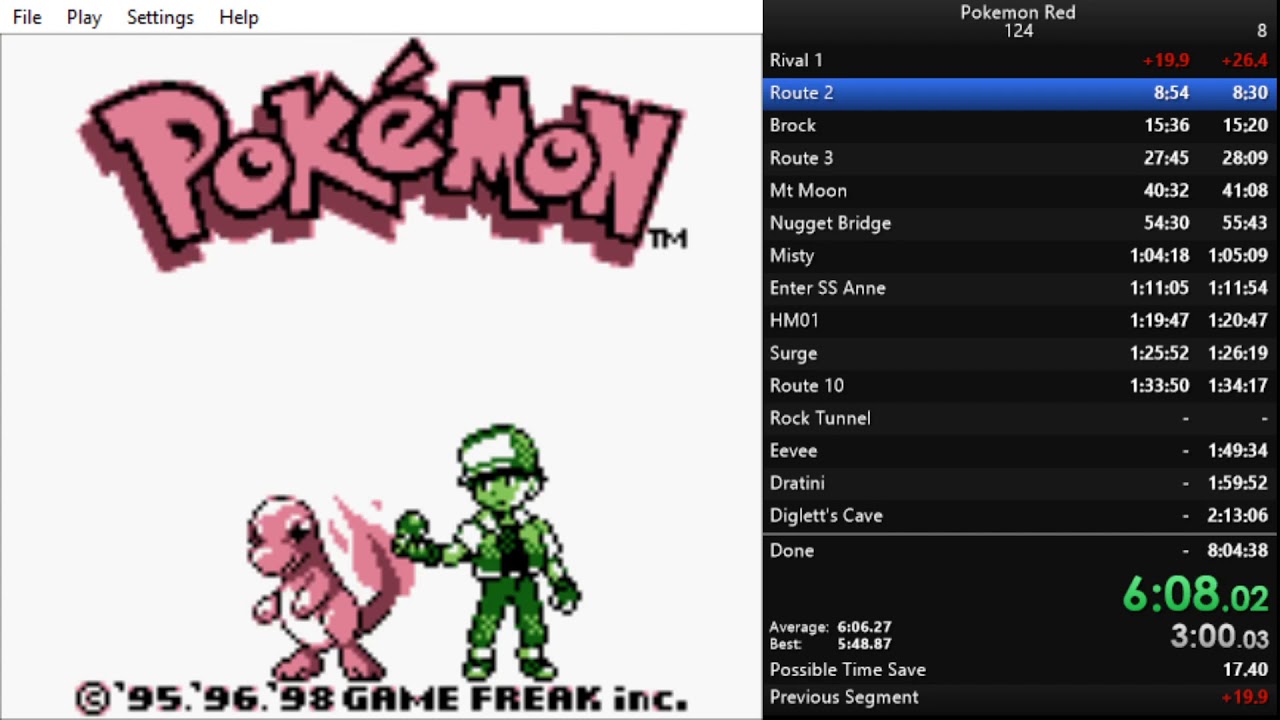Click Mt Moon time 40:32
The width and height of the screenshot is (1280, 720).
(1167, 190)
